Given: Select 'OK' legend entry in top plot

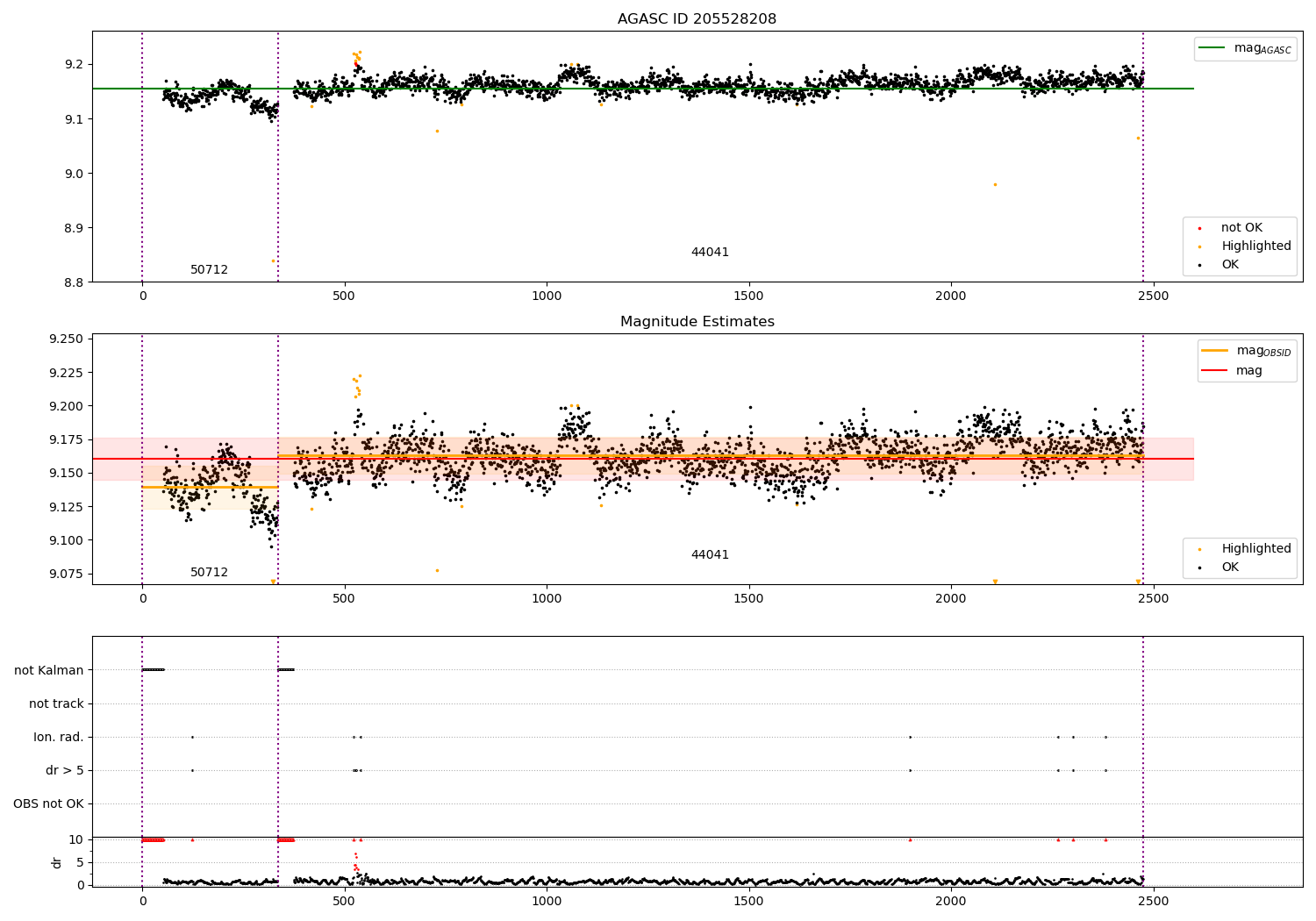Looking at the screenshot, I should (1230, 265).
